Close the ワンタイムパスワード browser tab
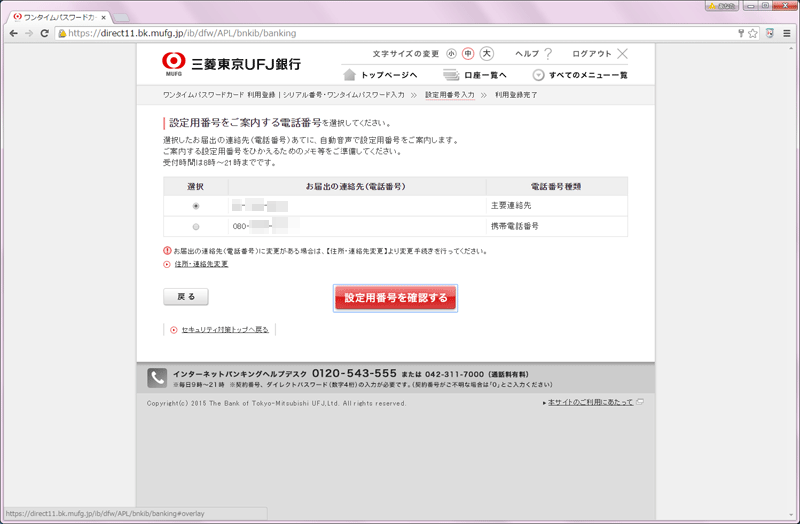Image resolution: width=800 pixels, height=524 pixels. click(x=104, y=17)
